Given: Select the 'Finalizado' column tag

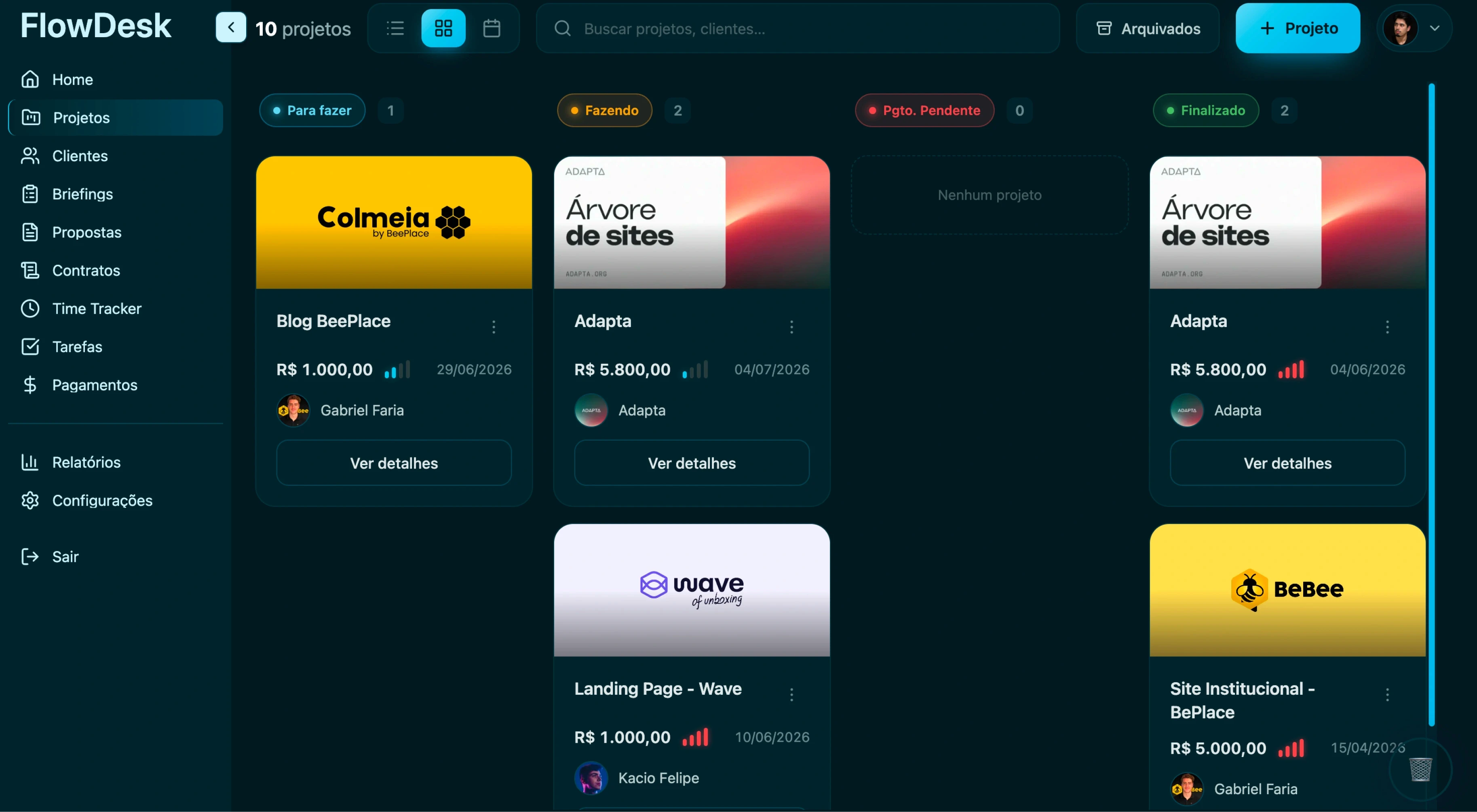Looking at the screenshot, I should pos(1206,110).
